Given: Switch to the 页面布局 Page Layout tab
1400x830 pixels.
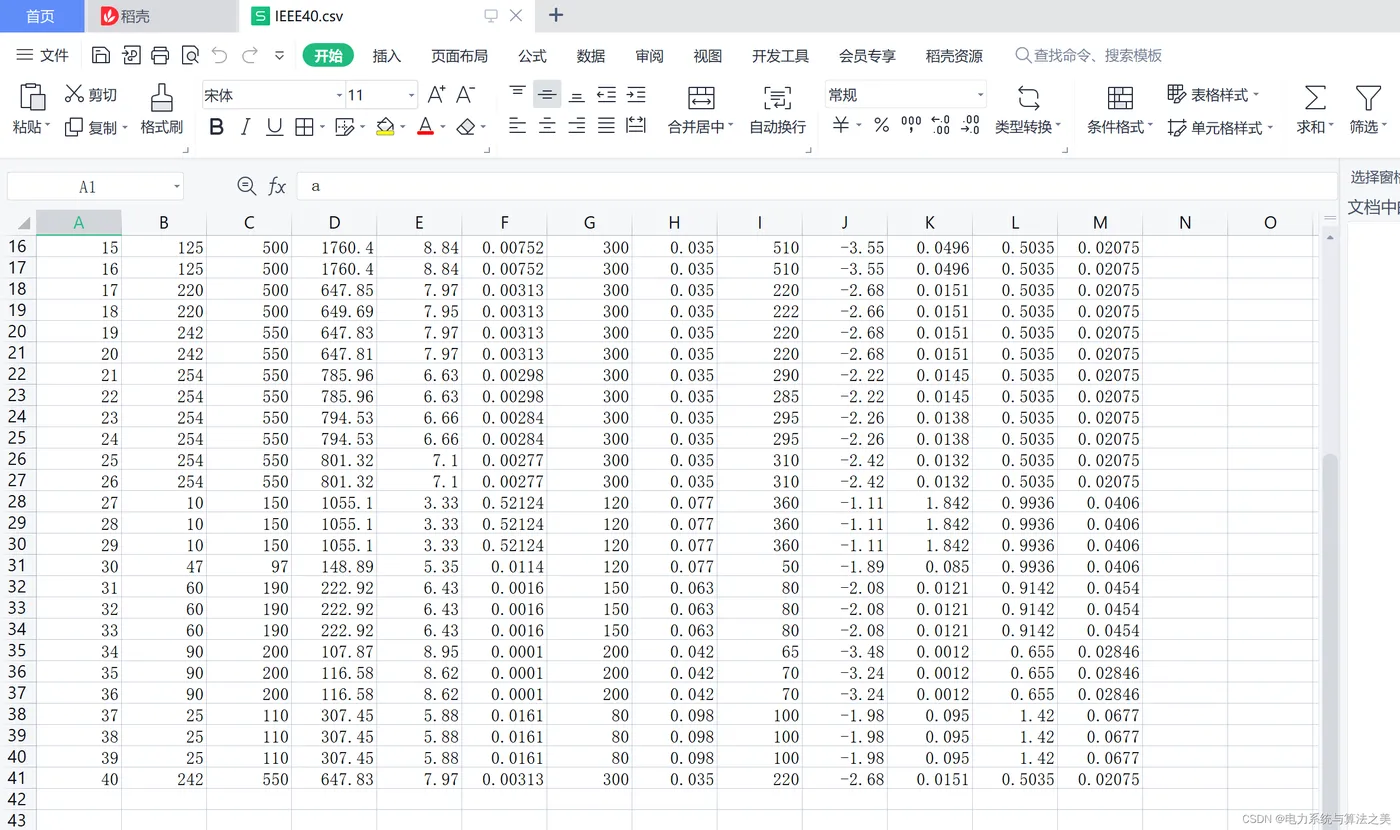Looking at the screenshot, I should pyautogui.click(x=460, y=56).
